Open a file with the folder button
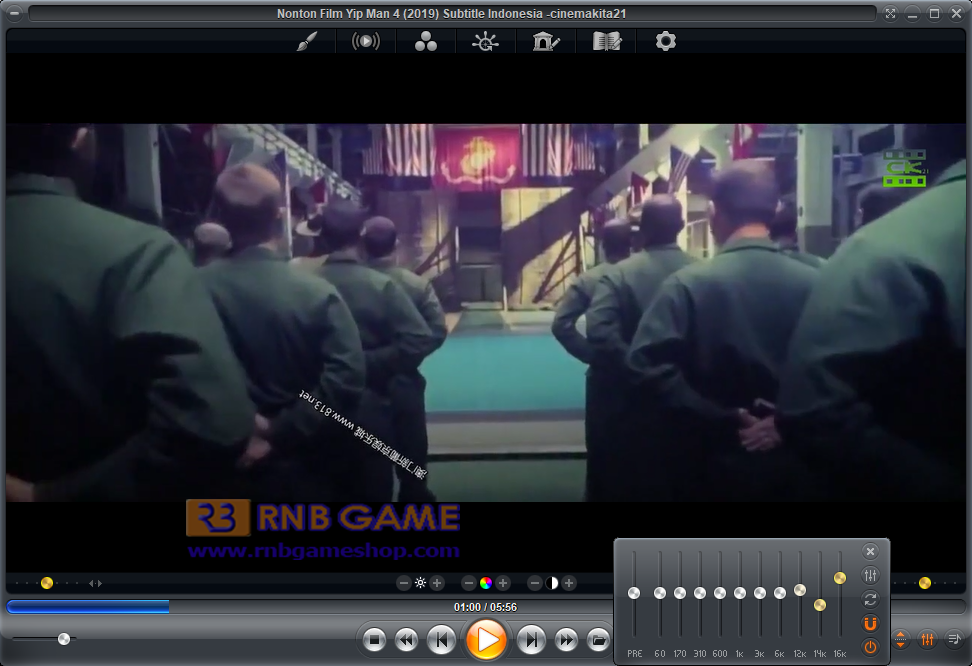This screenshot has height=666, width=972. tap(598, 640)
